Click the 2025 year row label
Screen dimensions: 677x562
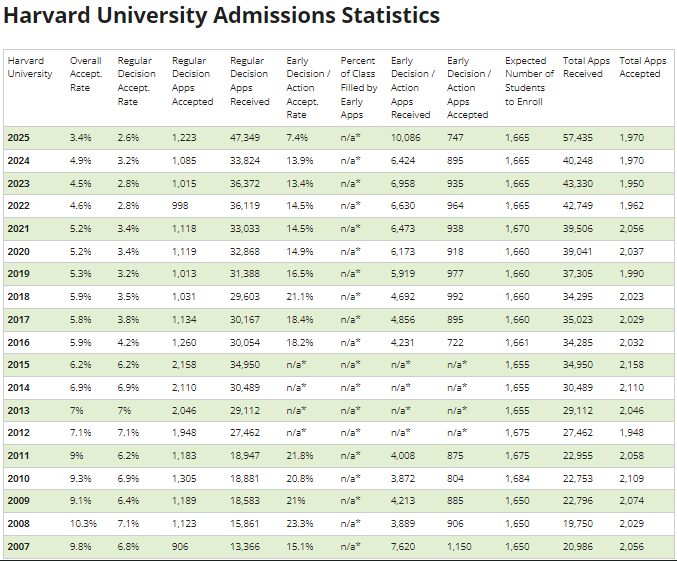19,137
